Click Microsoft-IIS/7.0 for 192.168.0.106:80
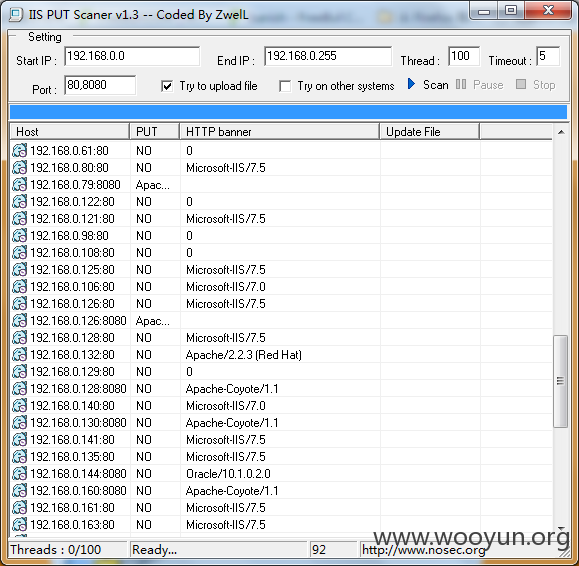Screen dimensions: 579x566 226,287
